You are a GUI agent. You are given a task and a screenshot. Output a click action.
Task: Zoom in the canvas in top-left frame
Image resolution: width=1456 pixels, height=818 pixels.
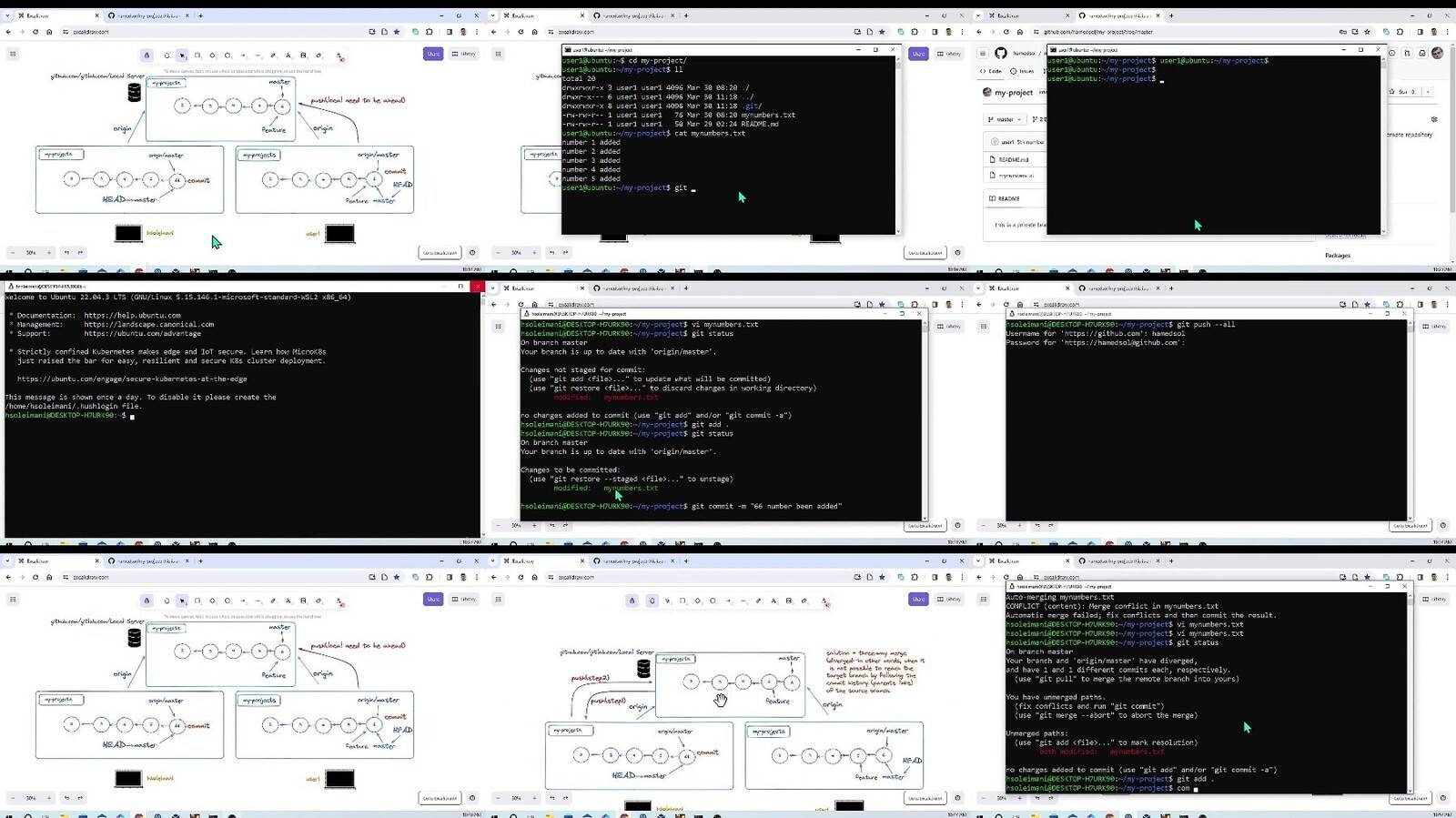(49, 253)
